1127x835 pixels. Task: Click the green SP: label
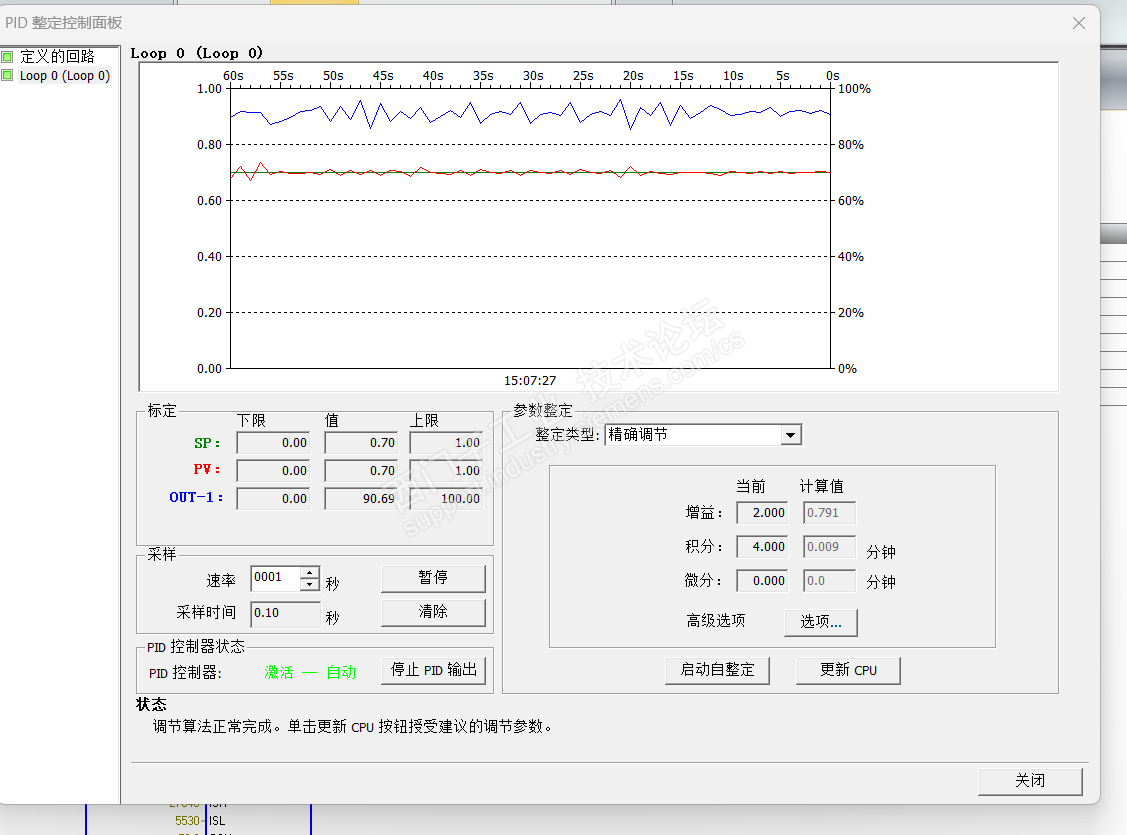coord(207,443)
